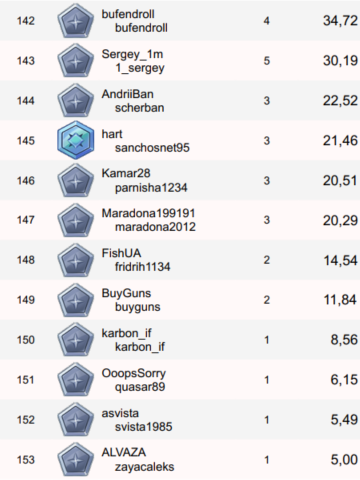Click the pentagon badge beside BuyGuns
360x480 pixels.
pos(76,300)
